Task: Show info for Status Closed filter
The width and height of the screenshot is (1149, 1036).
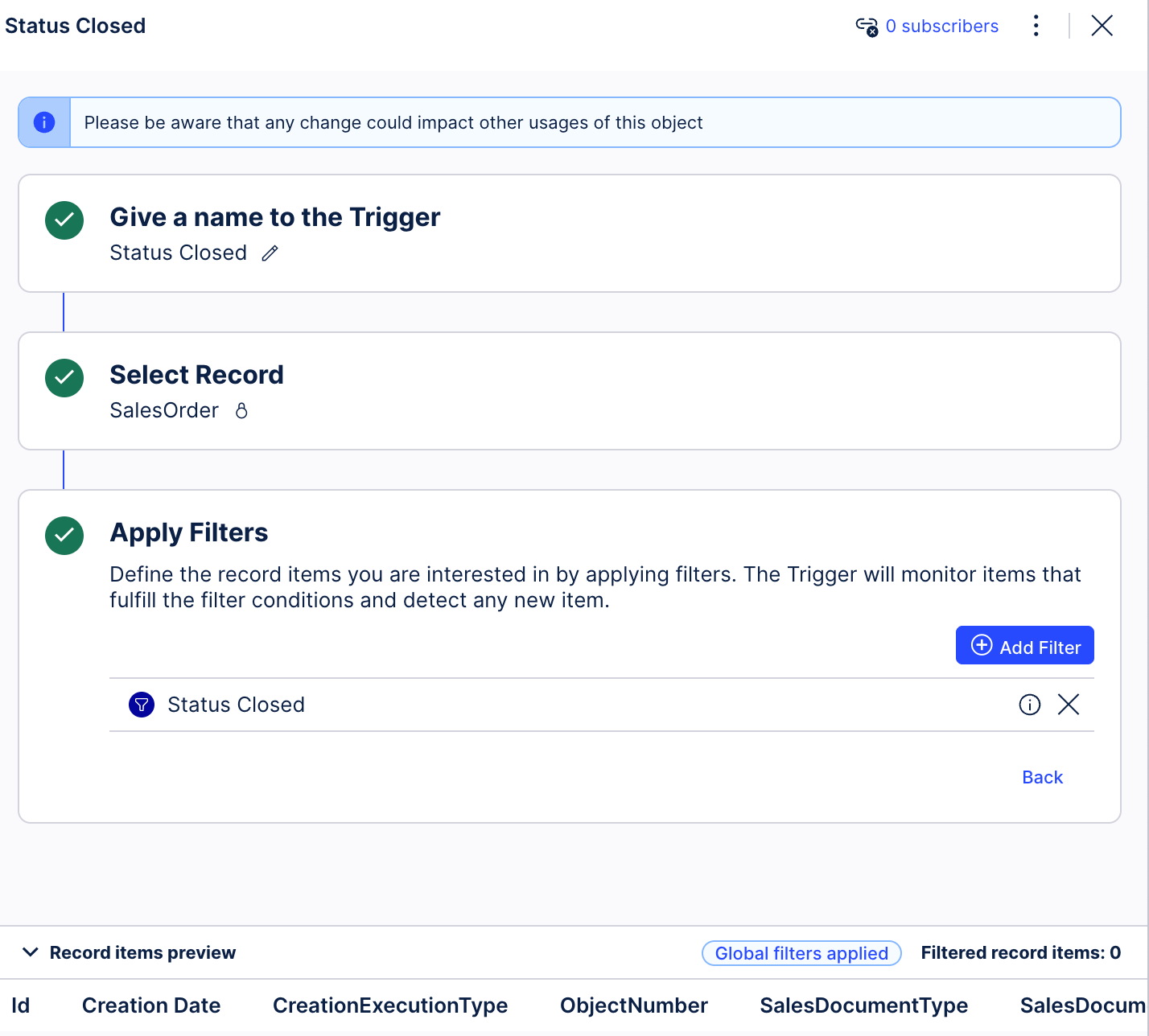Action: pos(1029,705)
